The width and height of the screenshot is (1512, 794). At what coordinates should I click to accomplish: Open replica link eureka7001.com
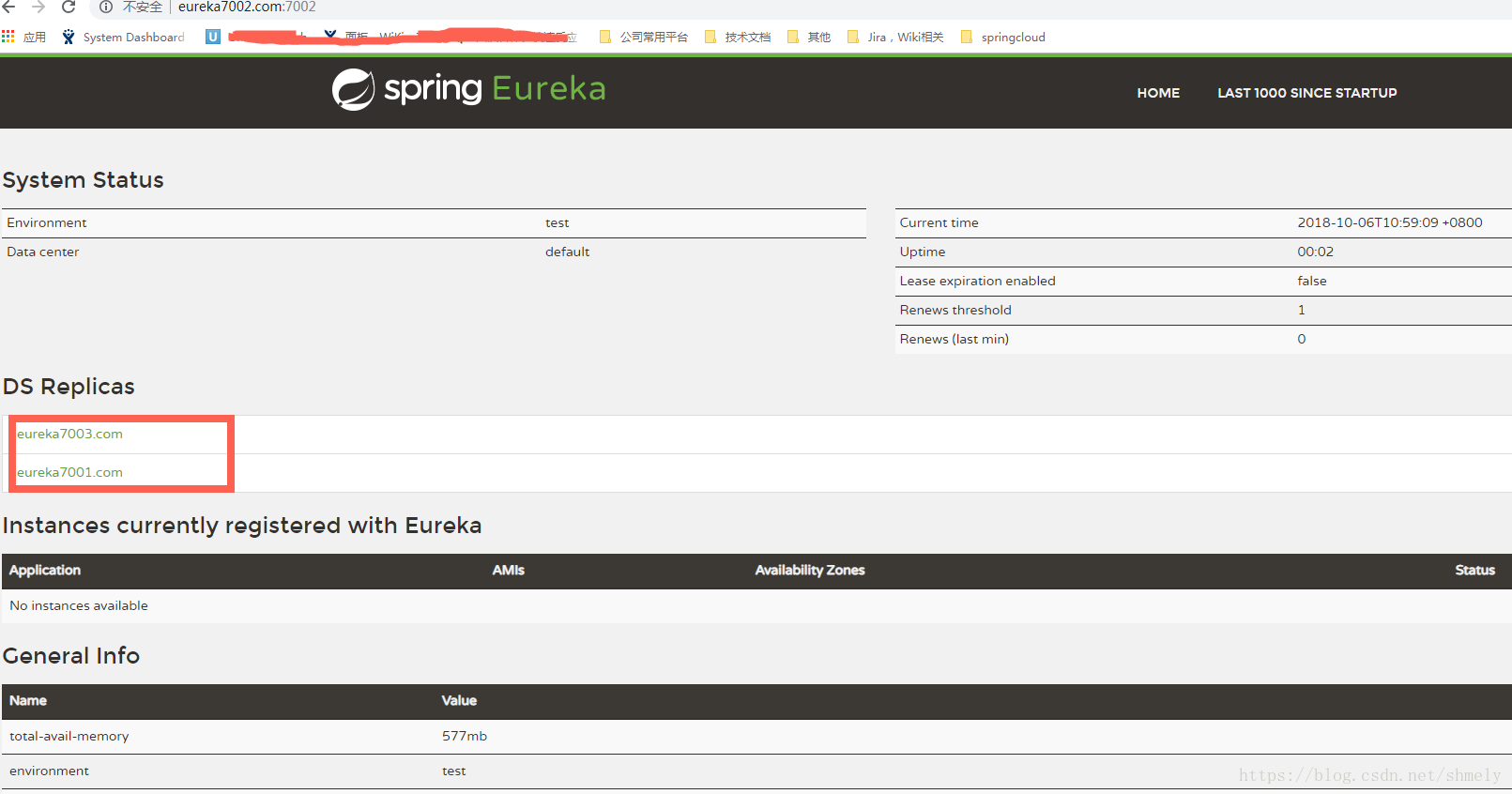[69, 472]
